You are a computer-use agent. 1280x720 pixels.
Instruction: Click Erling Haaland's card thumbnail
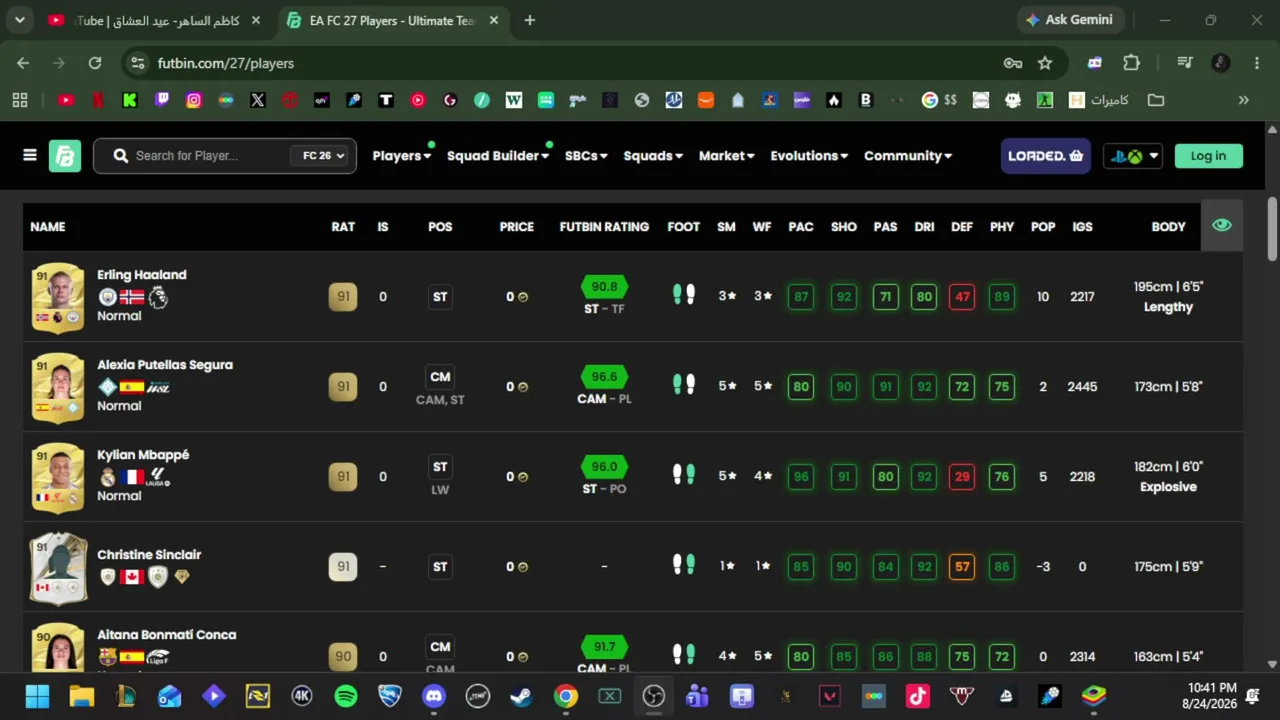[58, 297]
